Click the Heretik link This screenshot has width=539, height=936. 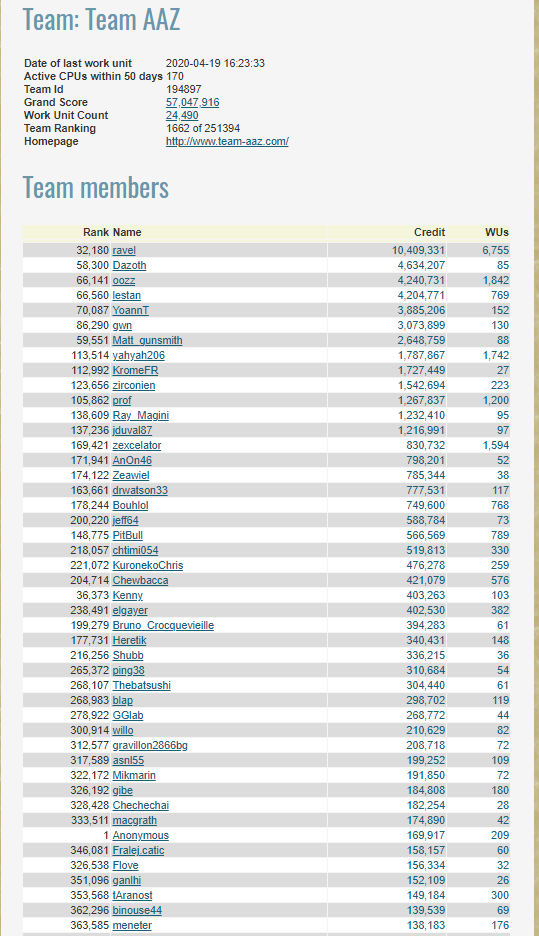click(x=130, y=640)
